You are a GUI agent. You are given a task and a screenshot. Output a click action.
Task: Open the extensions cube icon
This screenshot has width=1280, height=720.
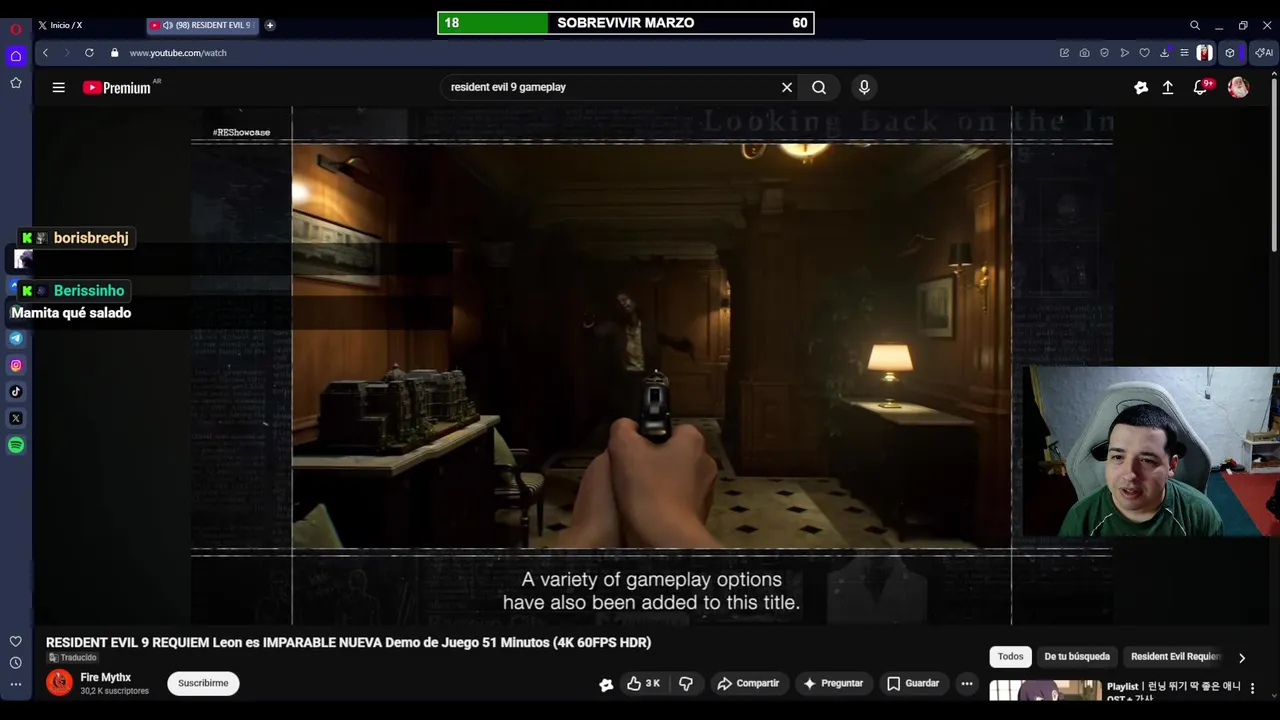pos(1230,53)
